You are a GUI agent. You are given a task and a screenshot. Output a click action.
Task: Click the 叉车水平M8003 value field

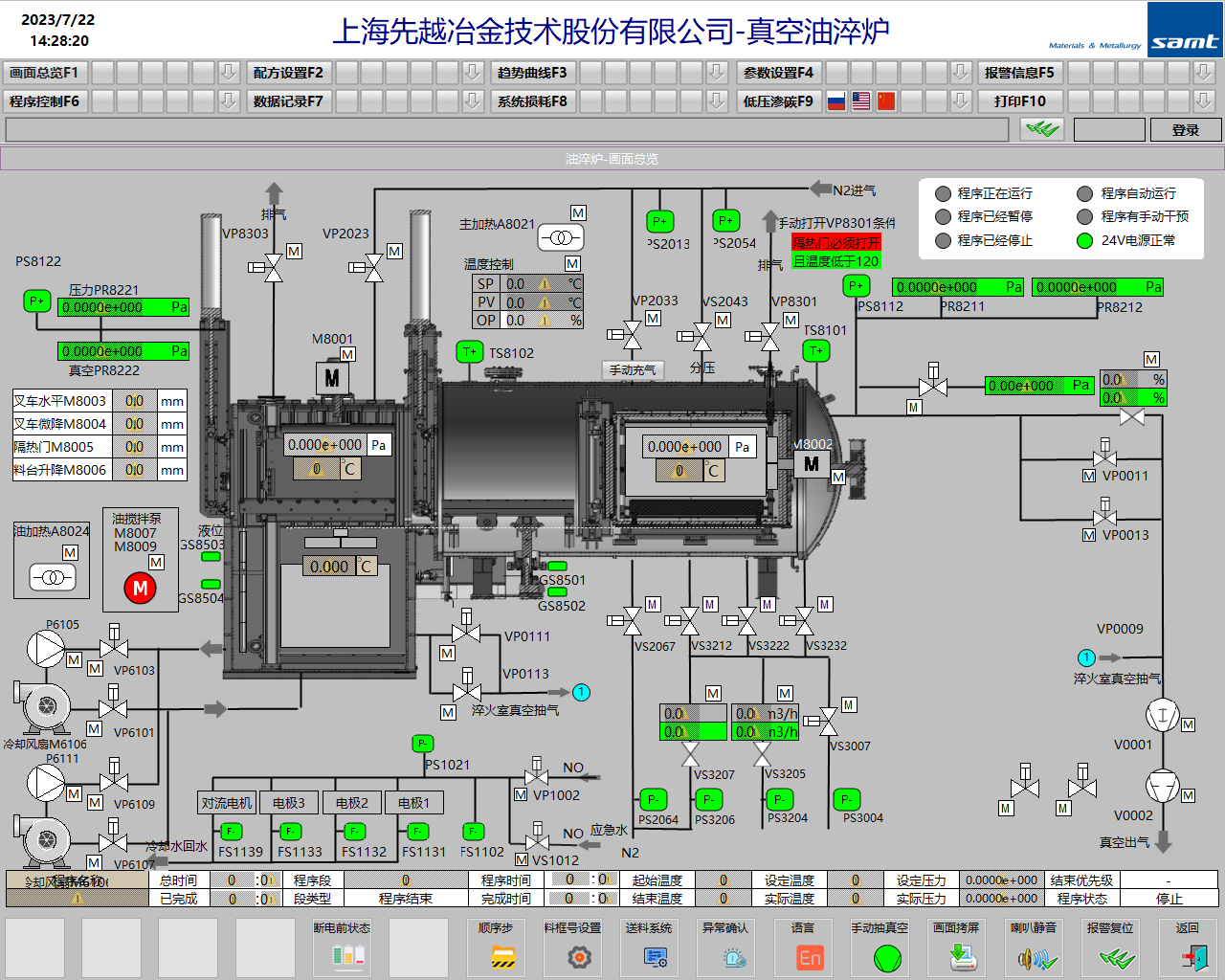pos(135,401)
